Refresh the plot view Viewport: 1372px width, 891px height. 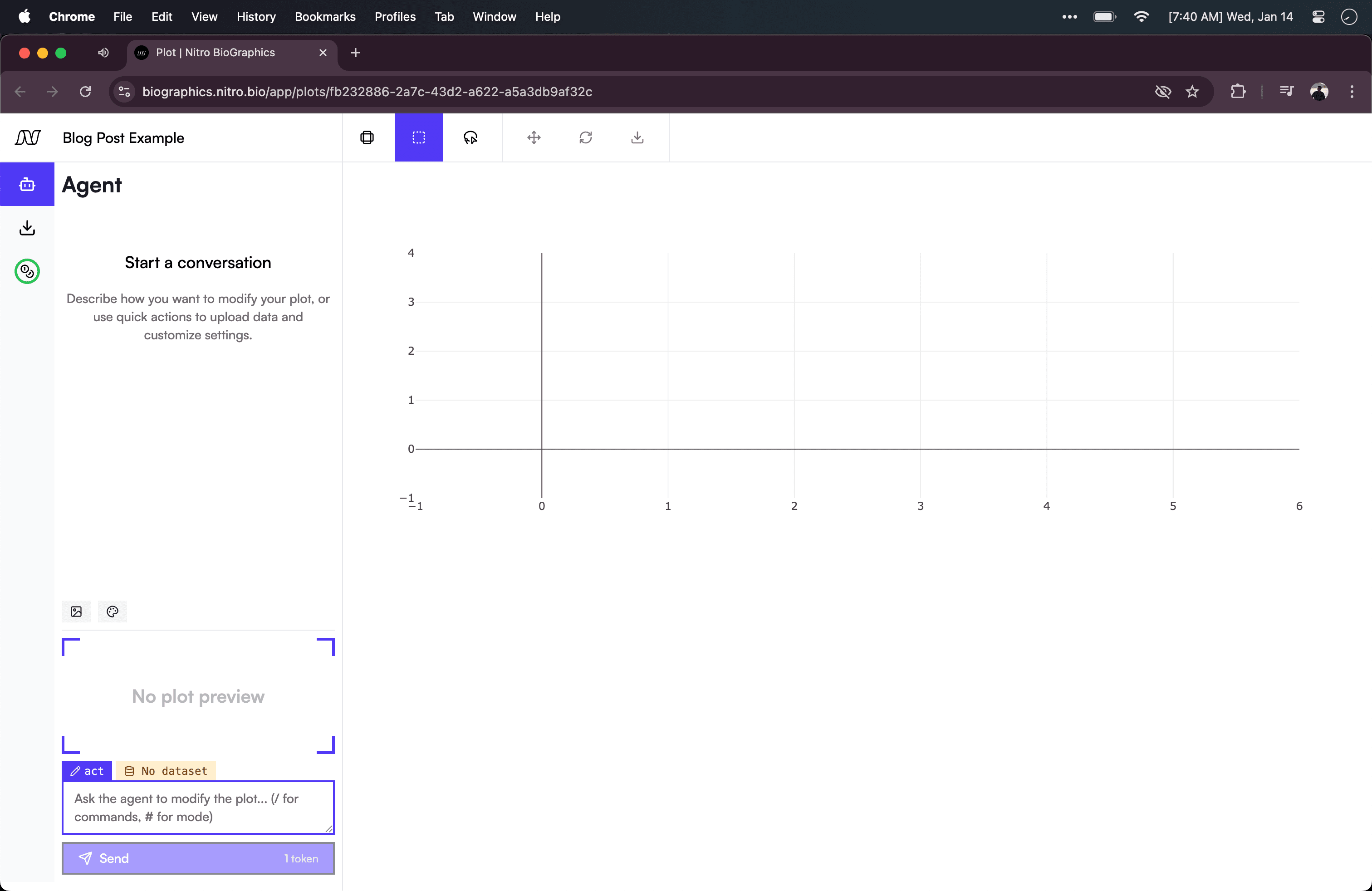click(x=586, y=138)
